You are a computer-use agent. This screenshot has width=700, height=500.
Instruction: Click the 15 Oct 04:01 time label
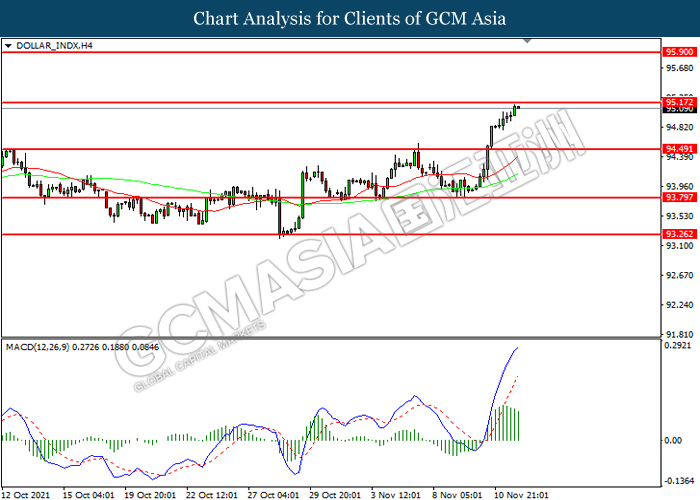pyautogui.click(x=88, y=495)
